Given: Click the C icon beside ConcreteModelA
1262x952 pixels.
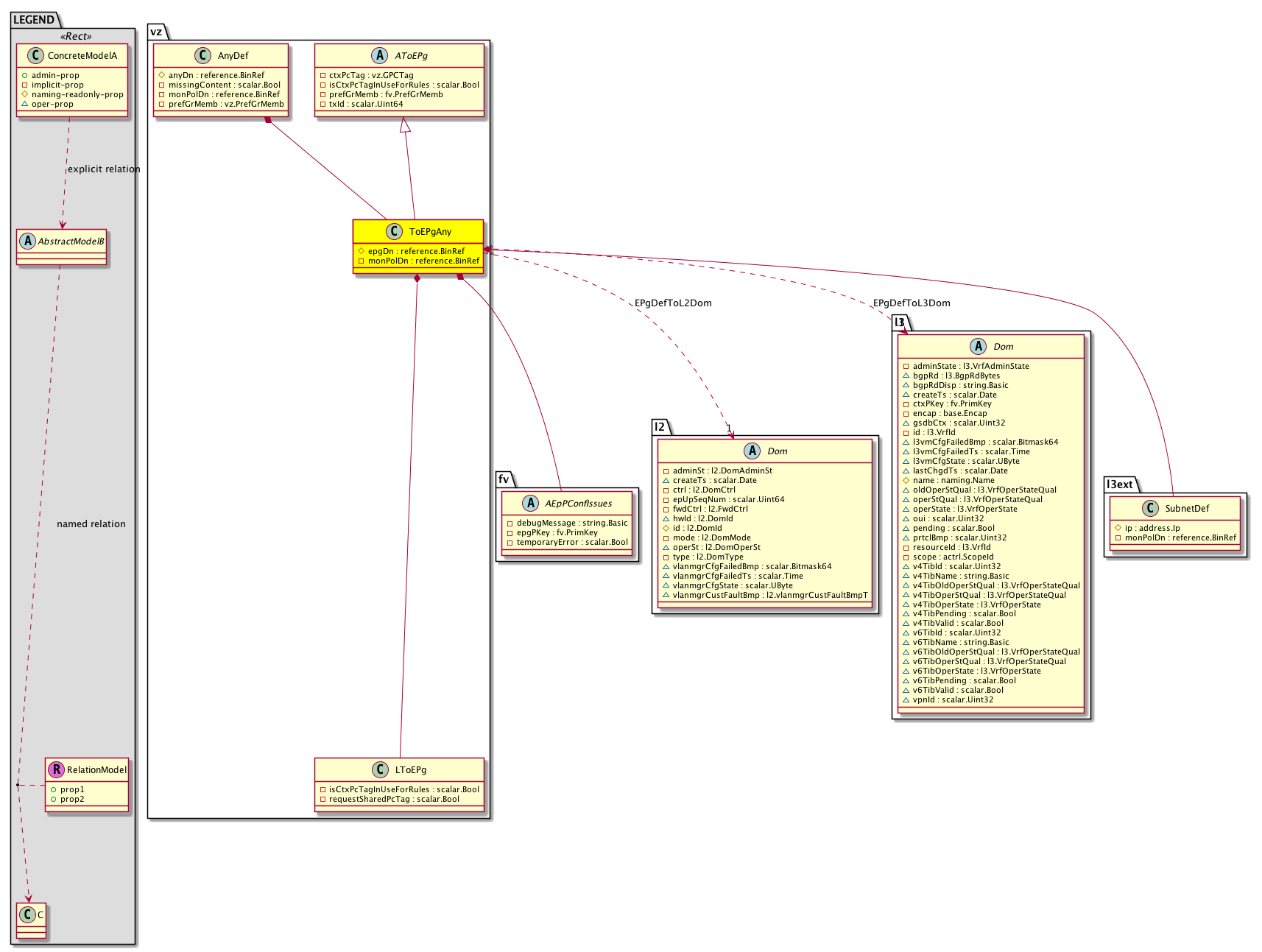Looking at the screenshot, I should click(35, 56).
